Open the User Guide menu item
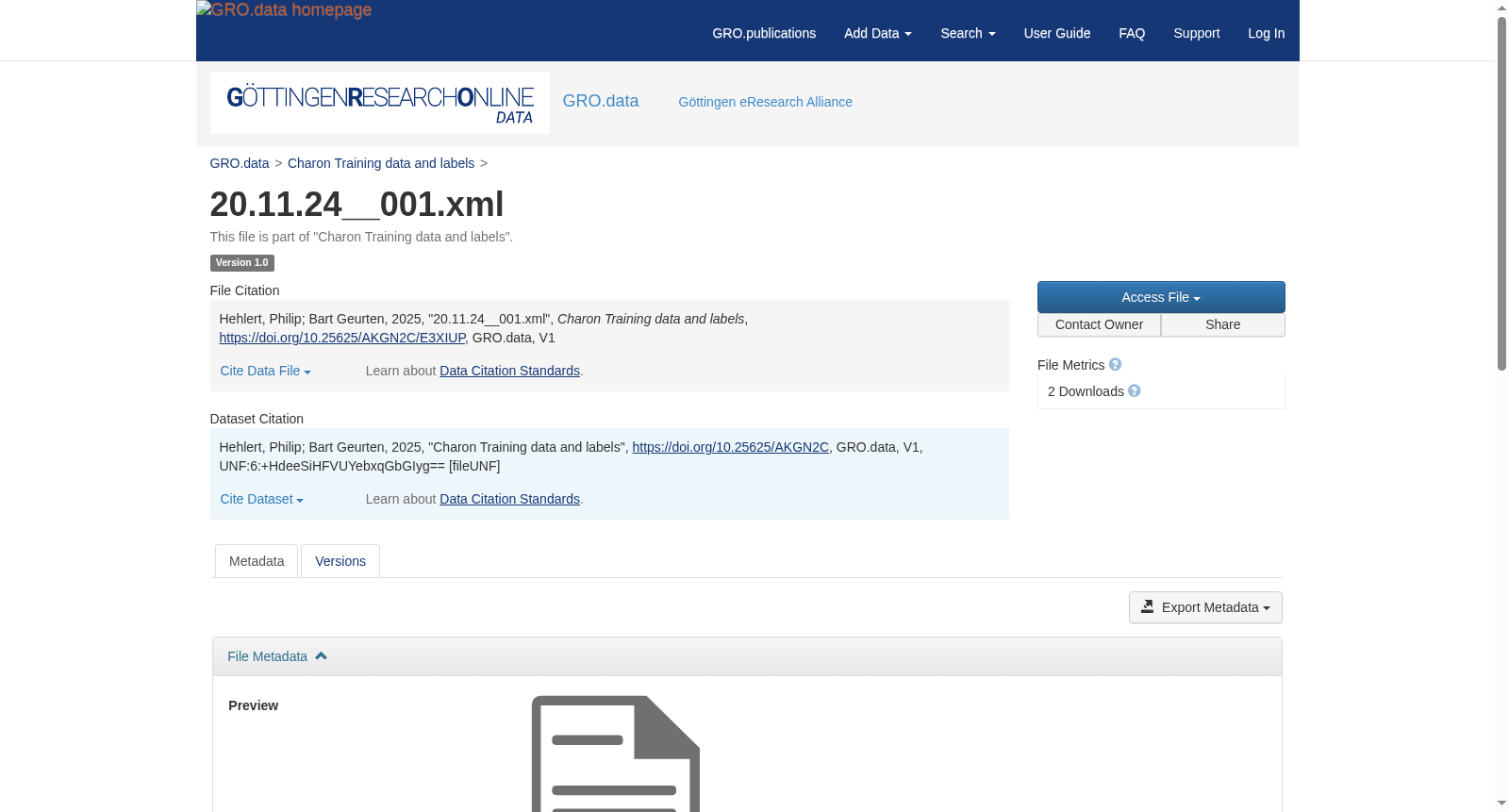The image size is (1509, 812). [x=1057, y=33]
